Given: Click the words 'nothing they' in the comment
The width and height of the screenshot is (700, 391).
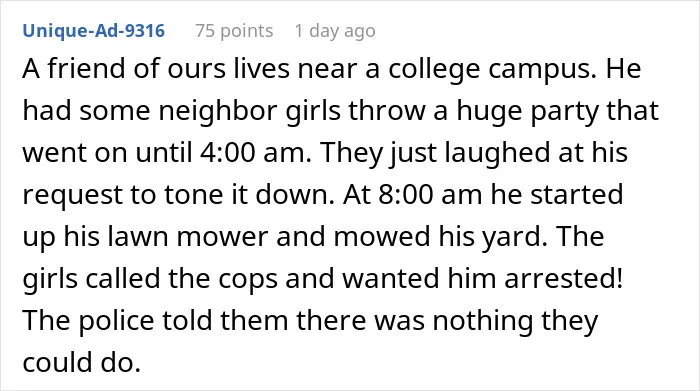Looking at the screenshot, I should tap(516, 321).
